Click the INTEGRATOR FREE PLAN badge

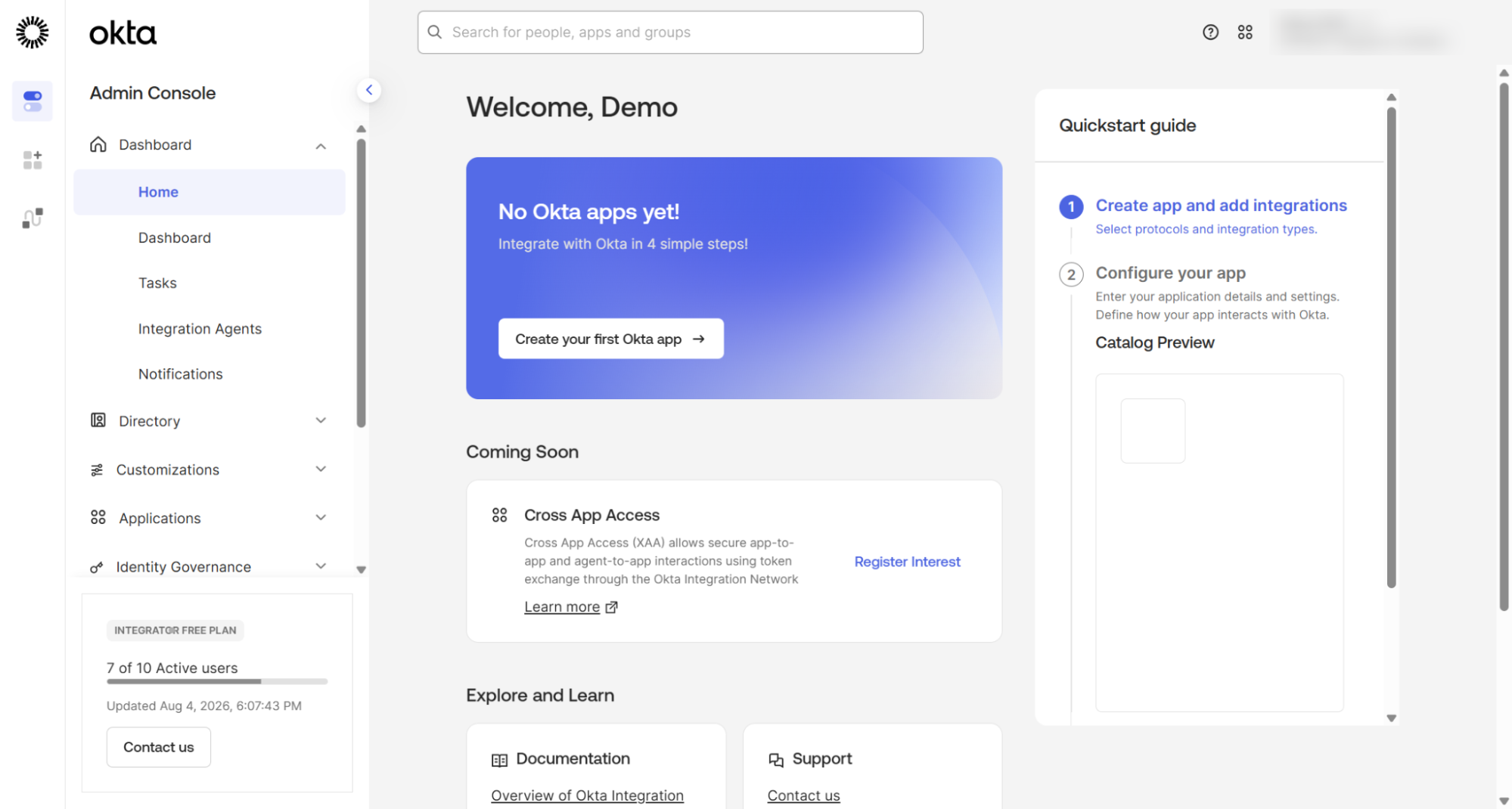tap(175, 630)
